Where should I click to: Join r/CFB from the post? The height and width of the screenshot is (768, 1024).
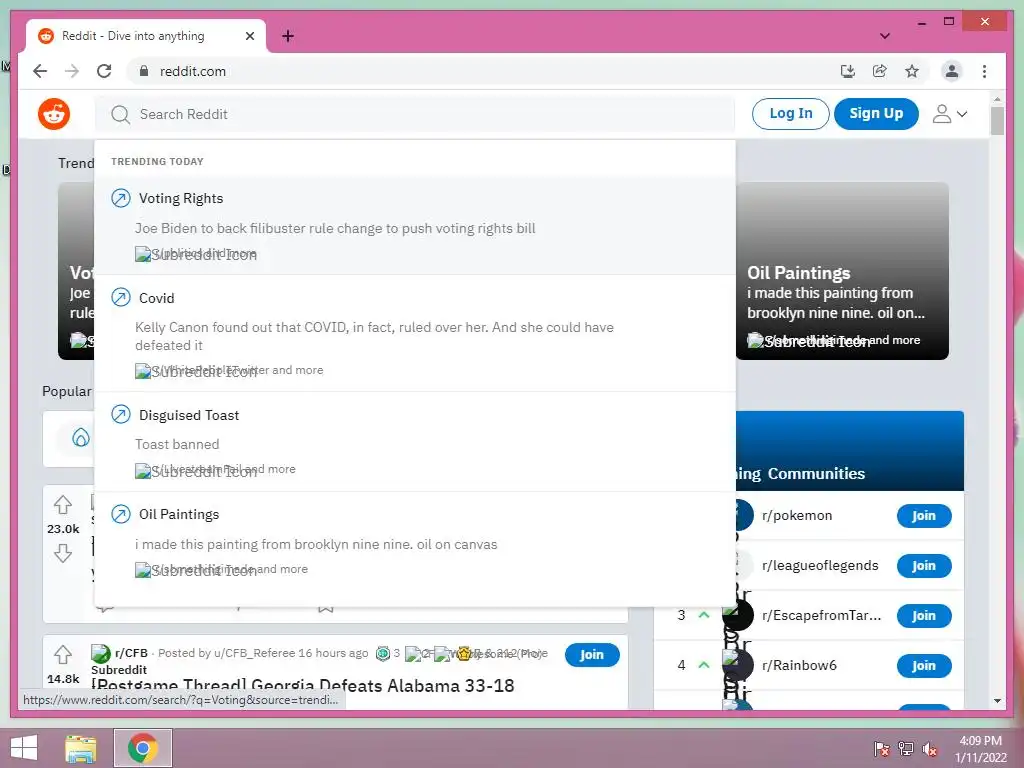pyautogui.click(x=592, y=655)
